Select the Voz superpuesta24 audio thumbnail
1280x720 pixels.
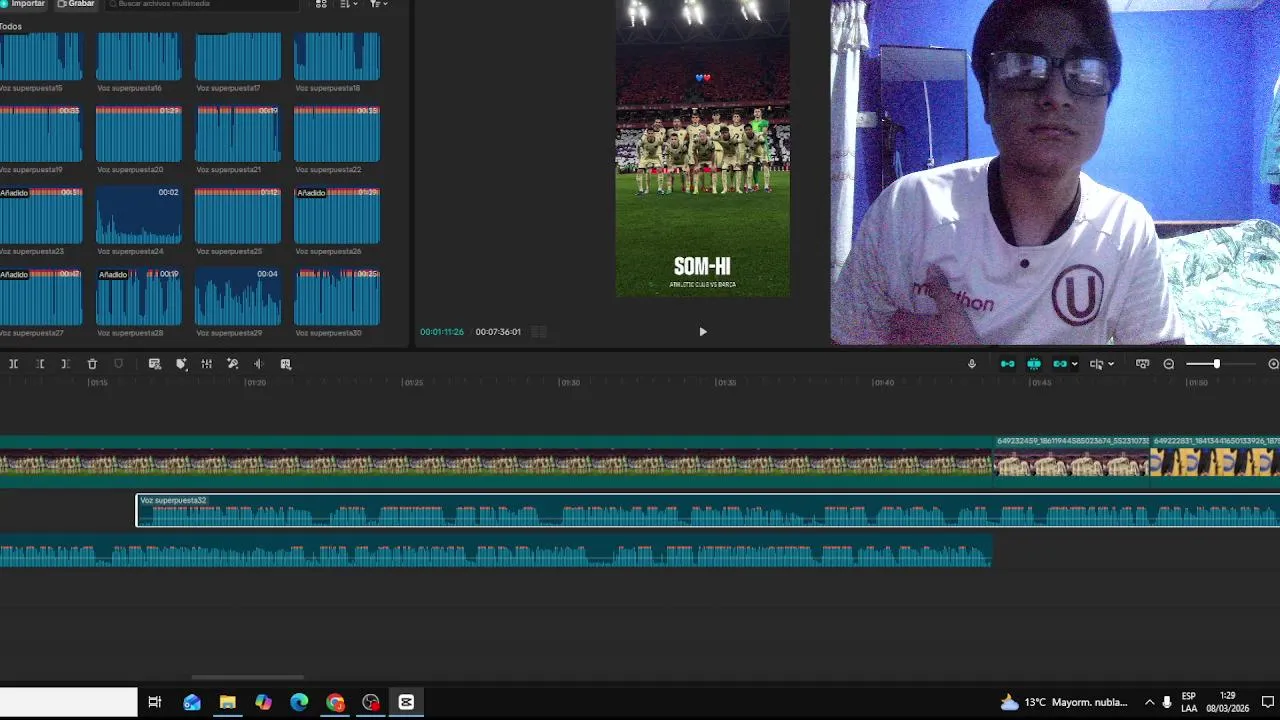[139, 215]
